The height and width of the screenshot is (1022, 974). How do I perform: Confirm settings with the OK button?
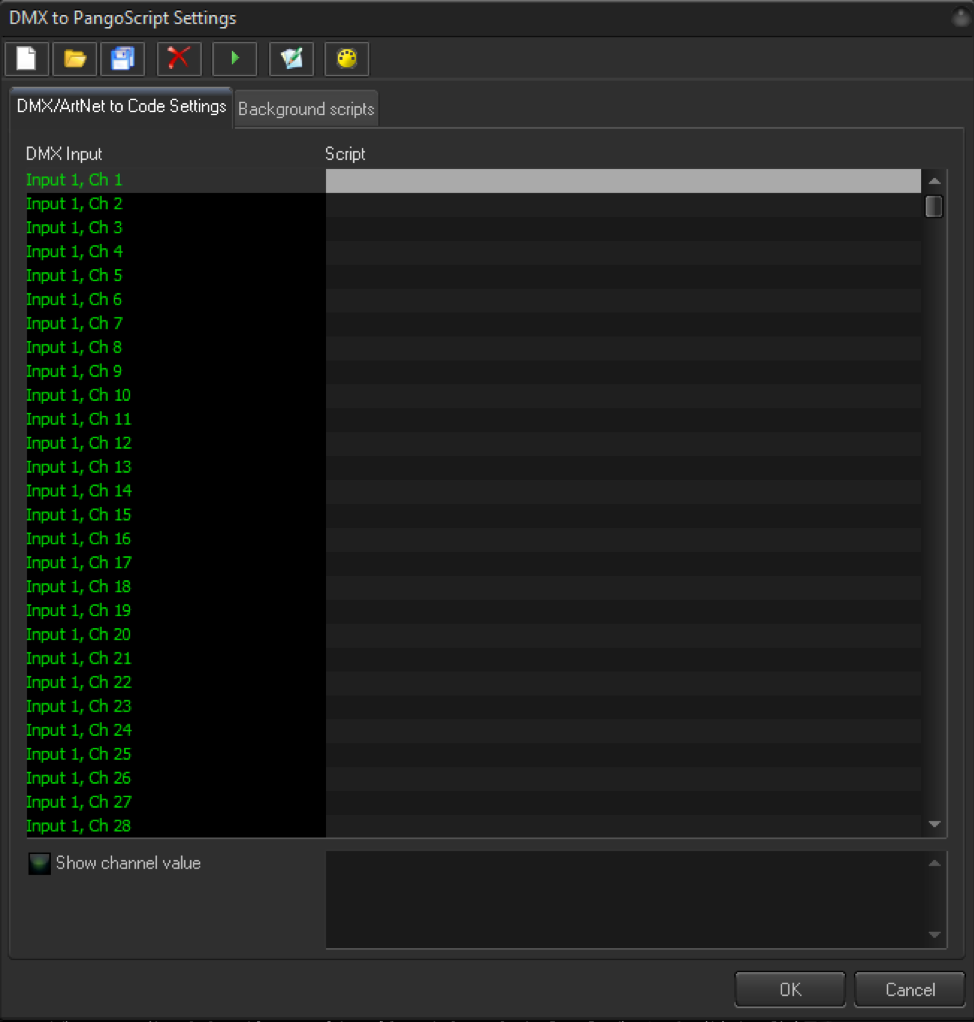click(790, 989)
